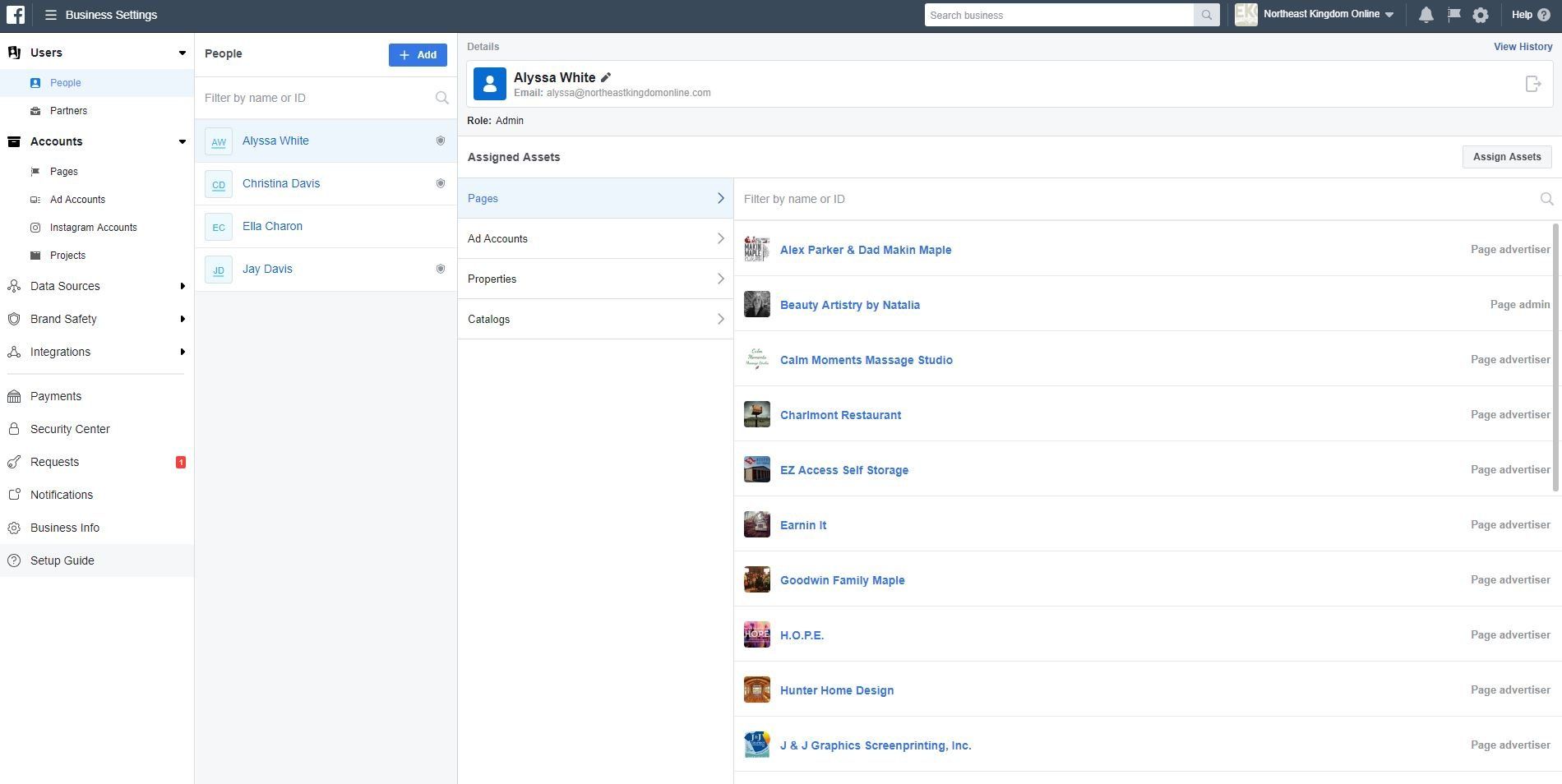Click the Northeast Kingdom Online business logo
1562x784 pixels.
[1246, 15]
